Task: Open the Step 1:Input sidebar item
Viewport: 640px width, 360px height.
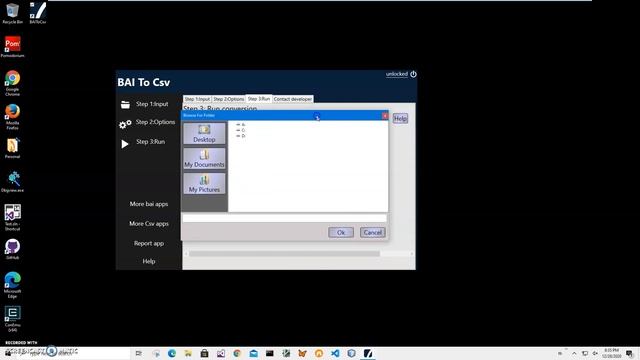Action: point(152,104)
